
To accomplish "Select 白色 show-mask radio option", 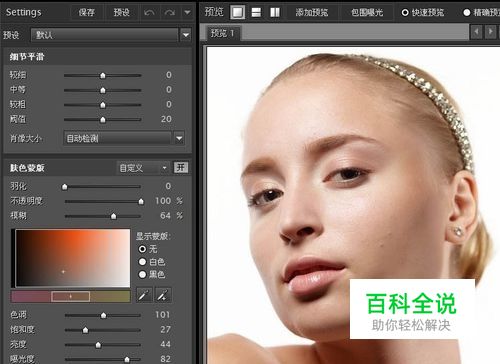I will (x=142, y=262).
